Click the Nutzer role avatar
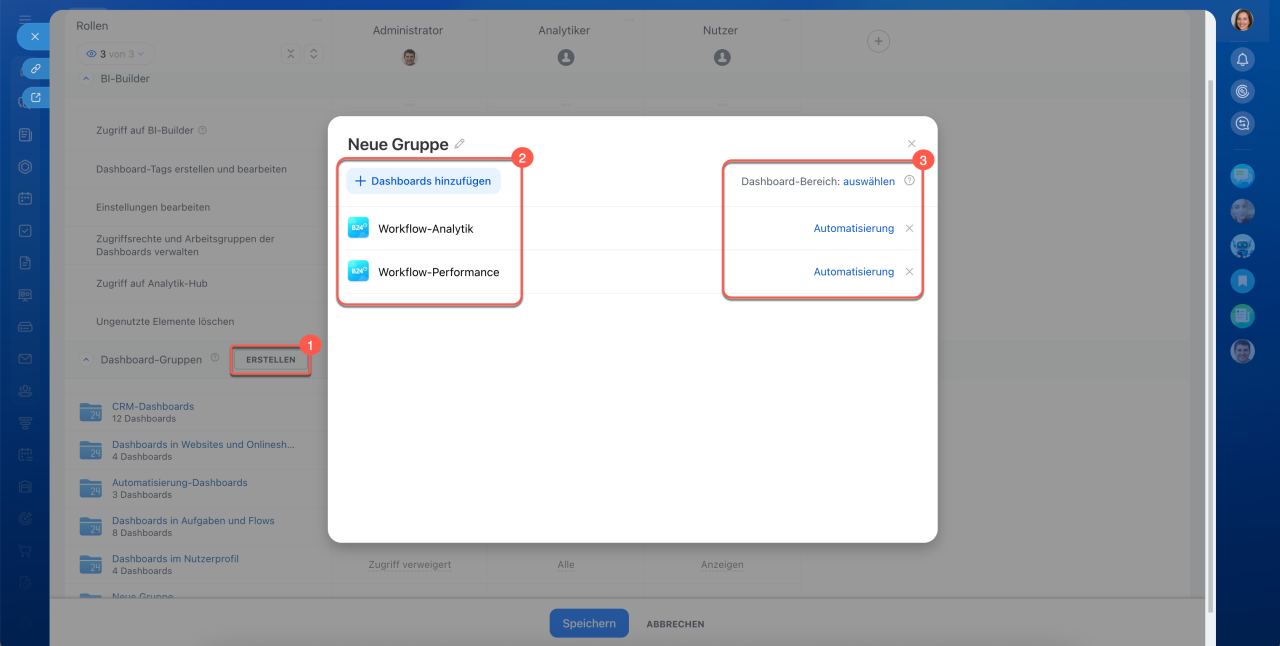The height and width of the screenshot is (646, 1280). 722,58
